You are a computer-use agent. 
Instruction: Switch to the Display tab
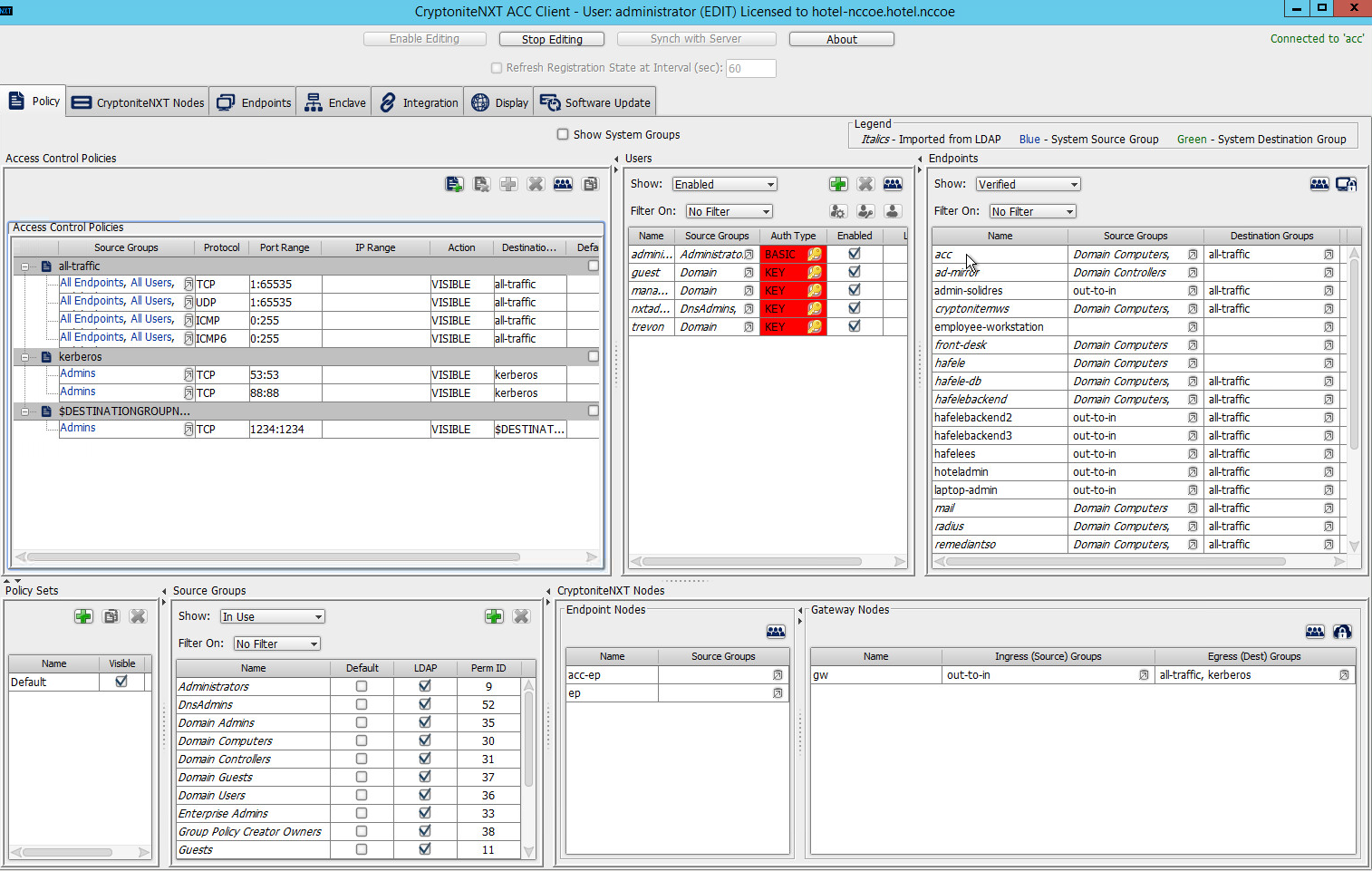[x=499, y=102]
